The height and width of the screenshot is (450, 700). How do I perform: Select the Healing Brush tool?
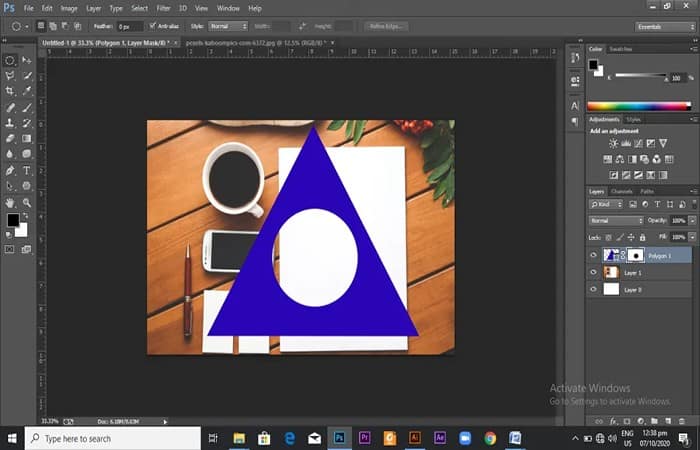pyautogui.click(x=10, y=108)
